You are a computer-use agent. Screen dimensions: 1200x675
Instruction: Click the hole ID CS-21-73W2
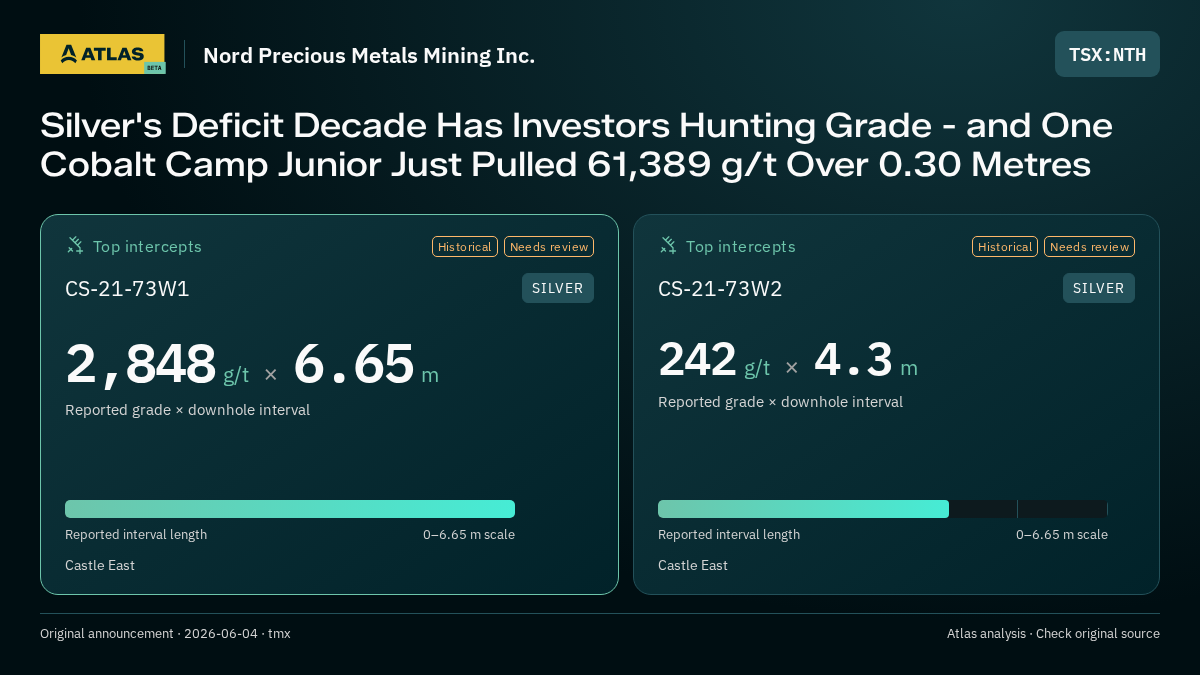tap(720, 289)
